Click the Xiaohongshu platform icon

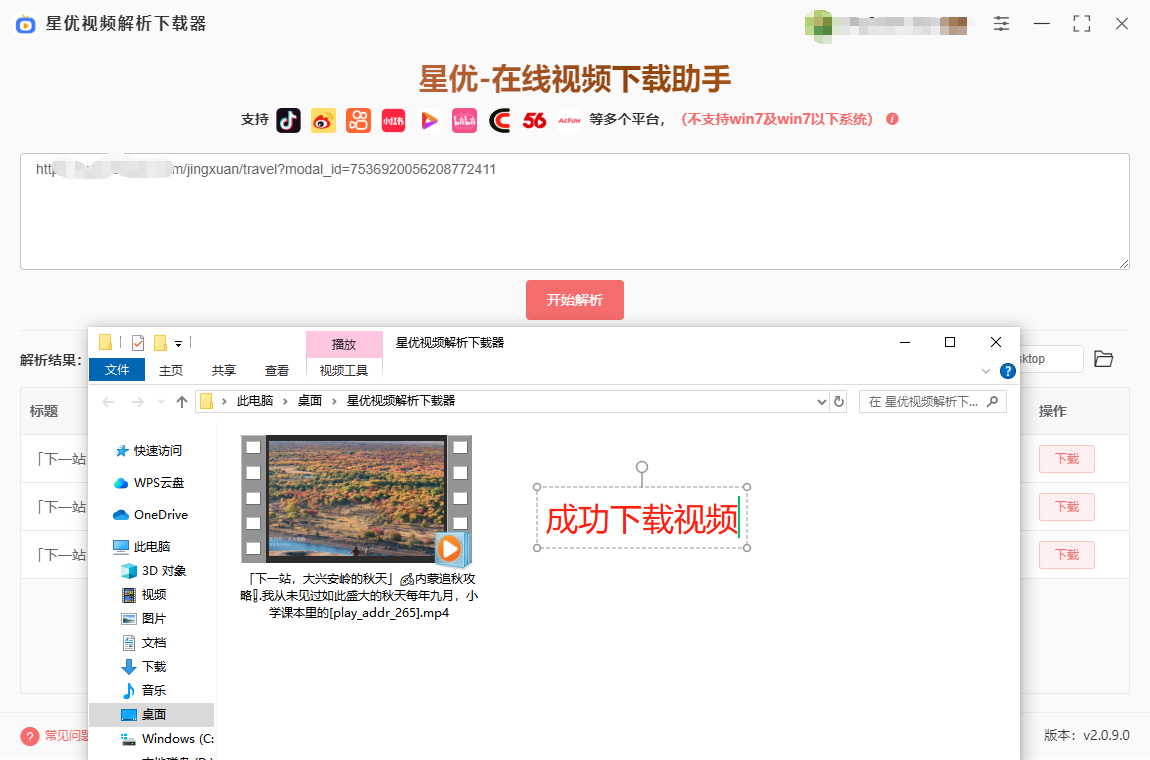pyautogui.click(x=394, y=120)
